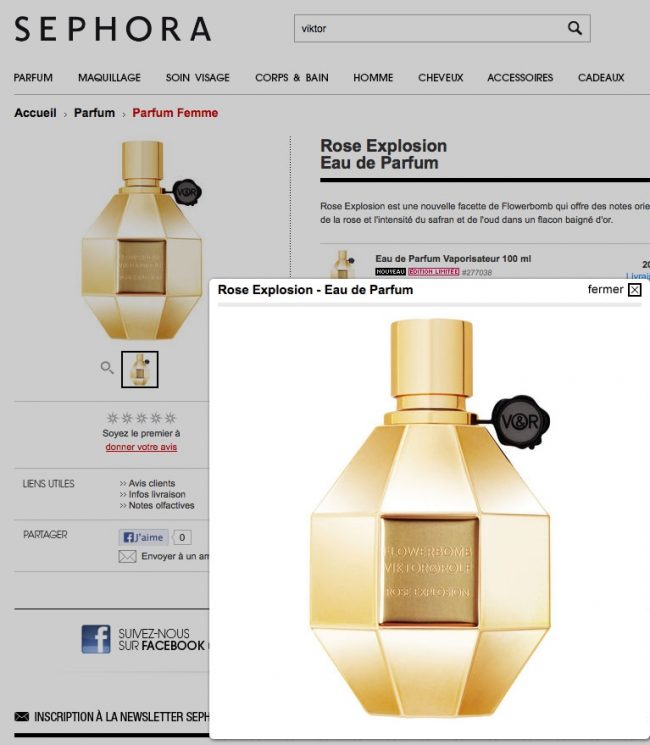650x745 pixels.
Task: Click the newsletter envelope icon
Action: [x=21, y=716]
